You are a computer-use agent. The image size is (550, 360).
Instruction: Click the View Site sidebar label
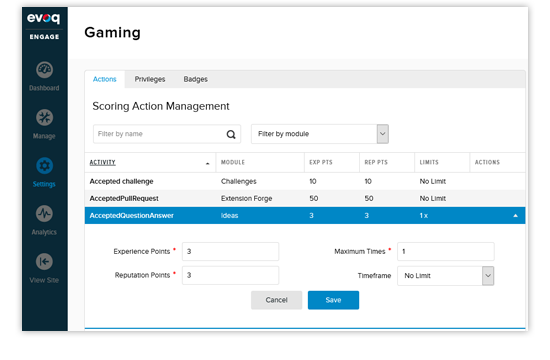click(x=44, y=280)
